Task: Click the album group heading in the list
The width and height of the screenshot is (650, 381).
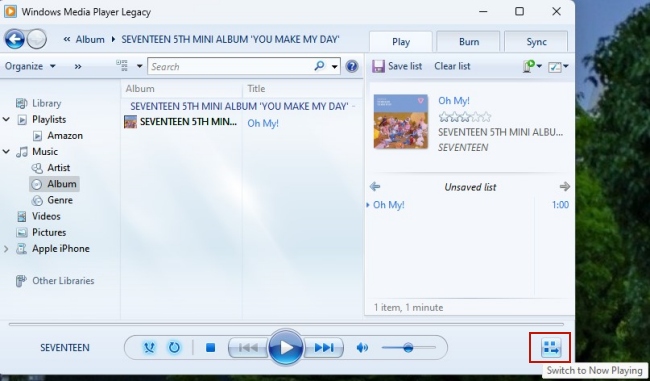Action: 239,106
